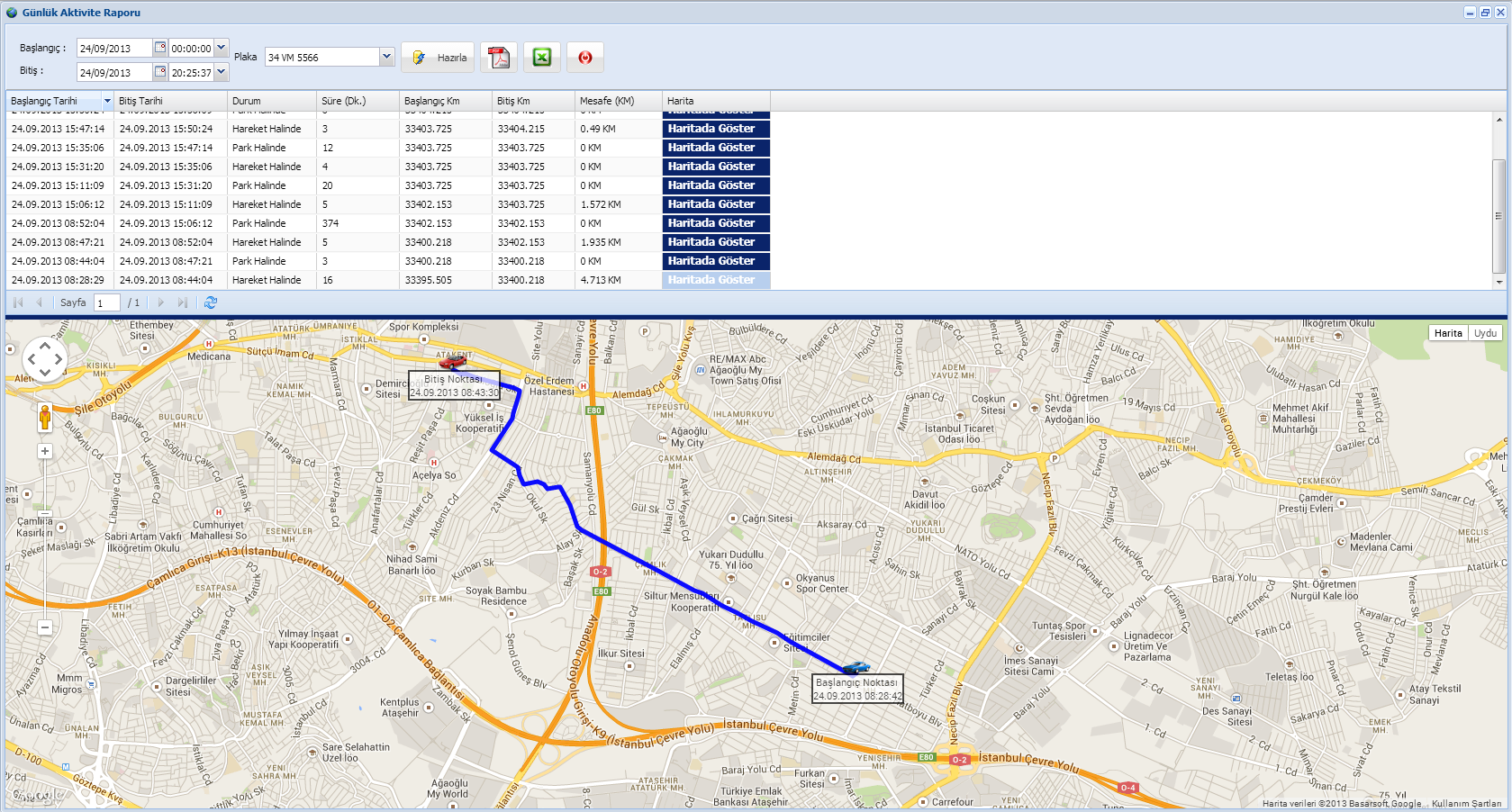
Task: Click the Bitiş Noktası map label
Action: coord(454,386)
